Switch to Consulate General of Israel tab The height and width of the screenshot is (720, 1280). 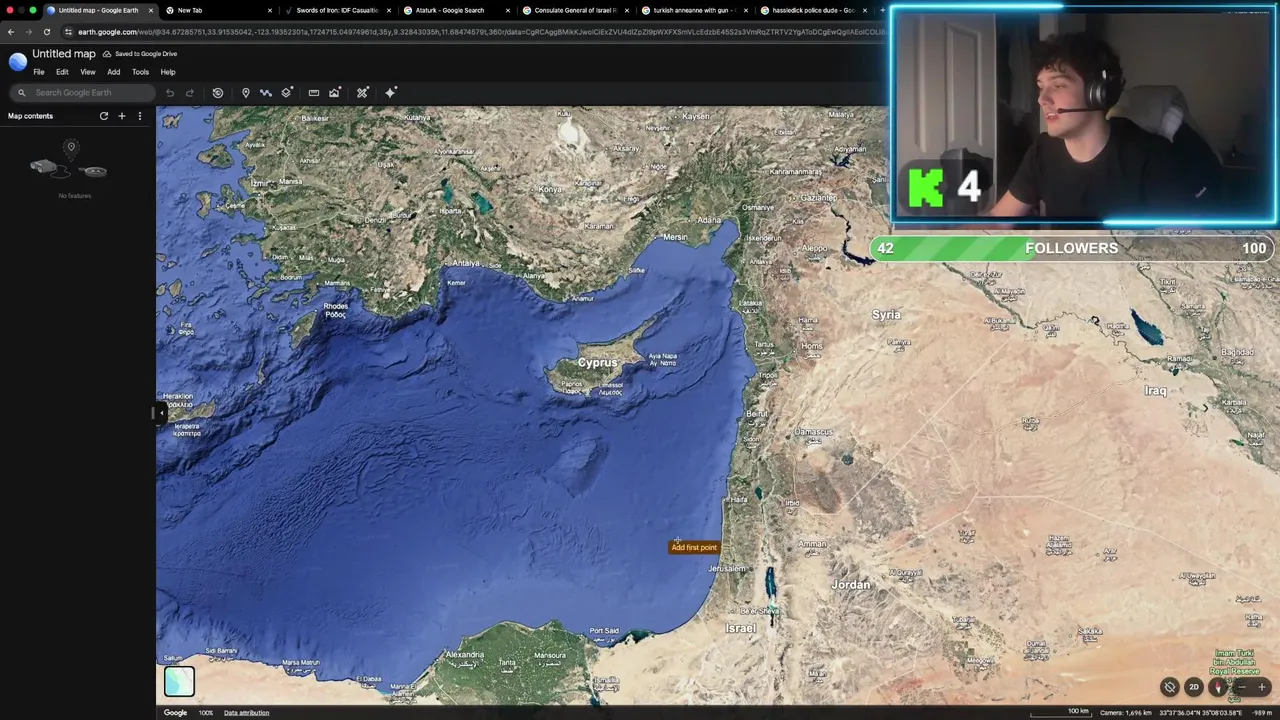[x=575, y=10]
